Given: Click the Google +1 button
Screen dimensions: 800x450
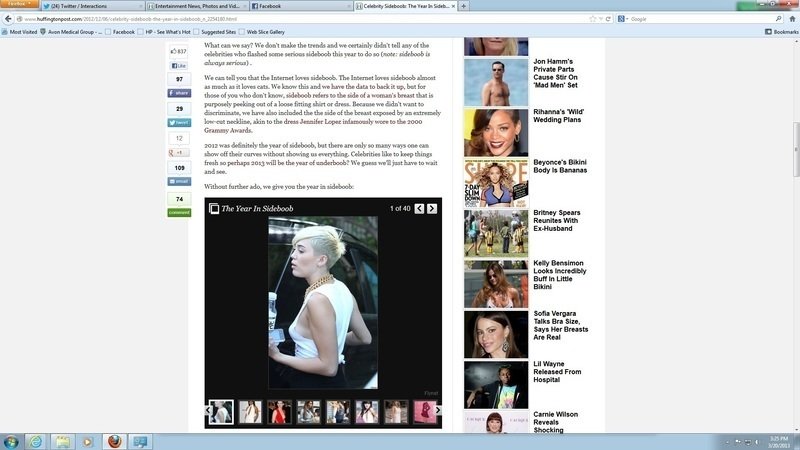Looking at the screenshot, I should (x=179, y=152).
